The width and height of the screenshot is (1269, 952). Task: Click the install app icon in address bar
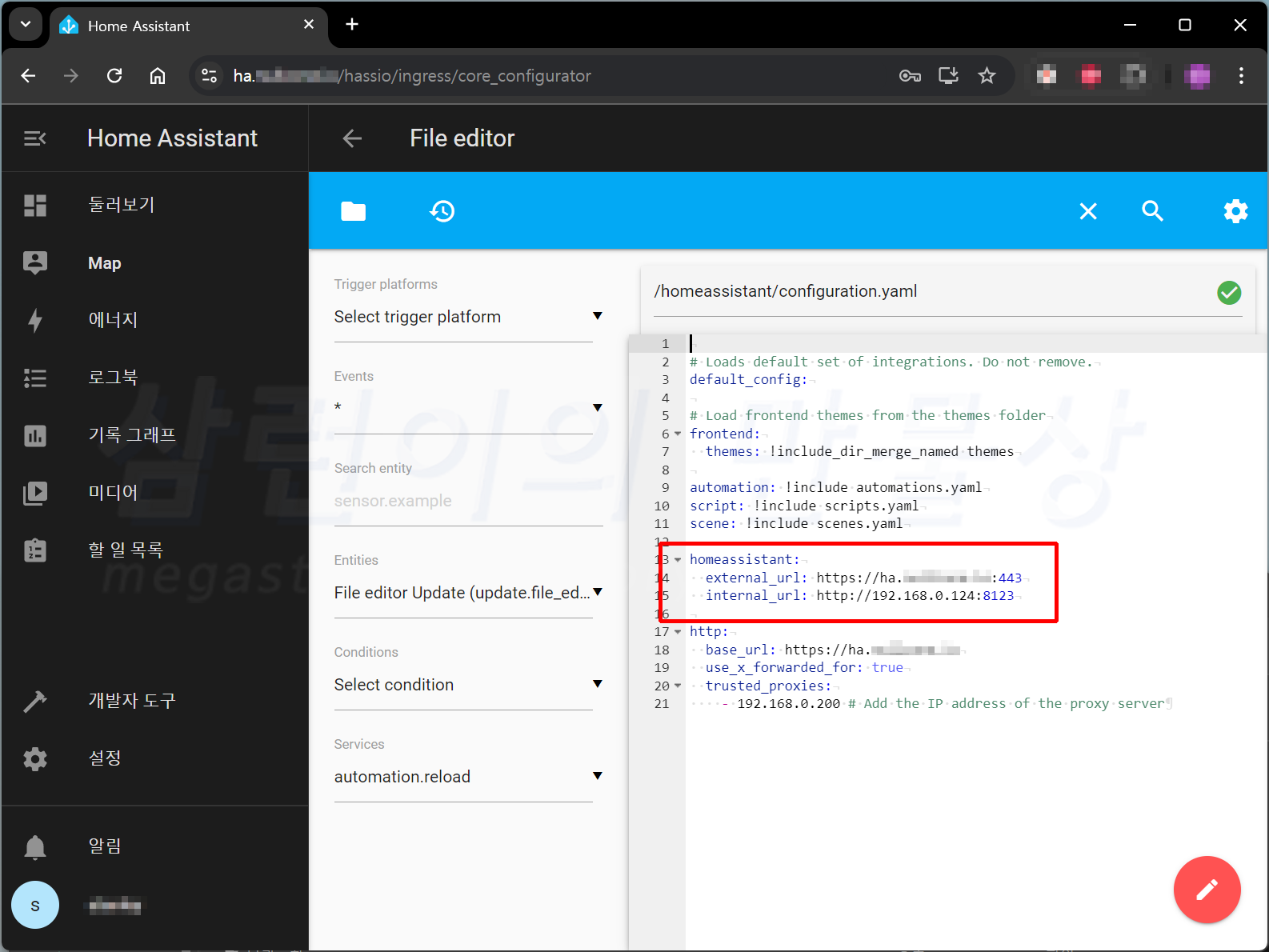[948, 76]
